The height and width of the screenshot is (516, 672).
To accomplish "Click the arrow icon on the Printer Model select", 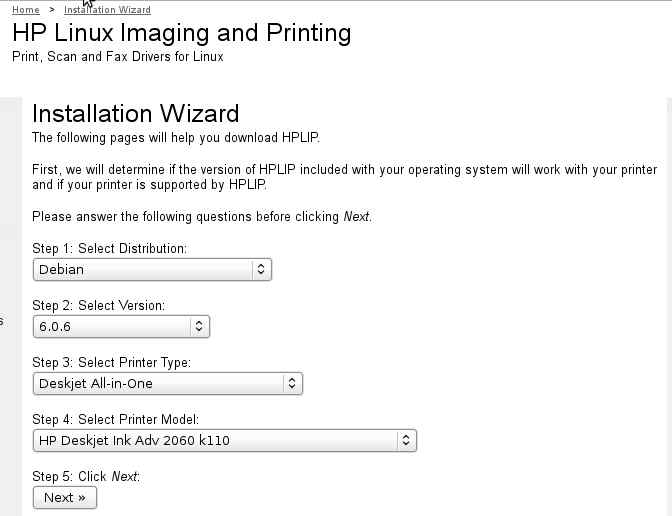I will pos(405,440).
